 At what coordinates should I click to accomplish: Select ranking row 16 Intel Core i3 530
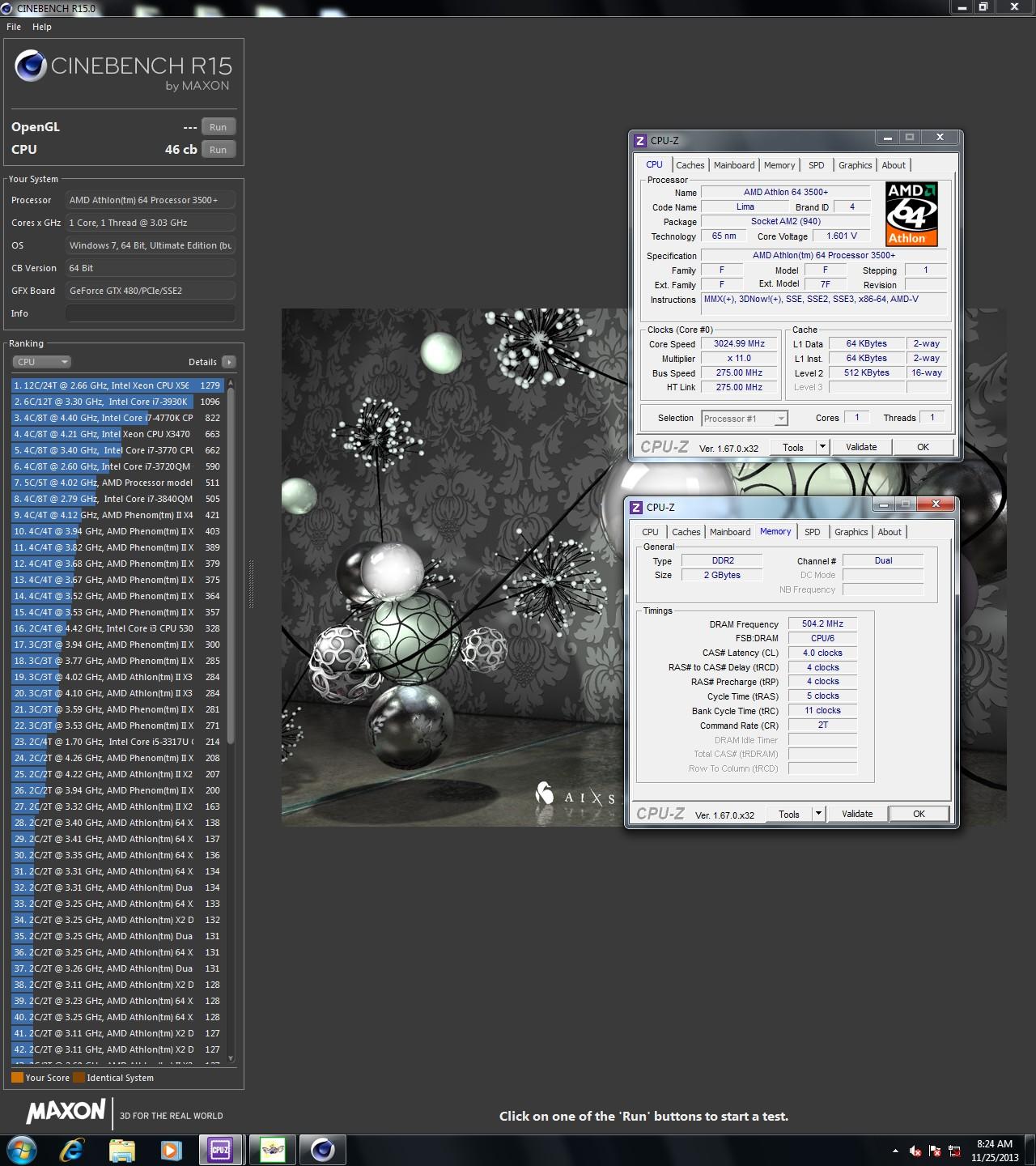click(117, 628)
